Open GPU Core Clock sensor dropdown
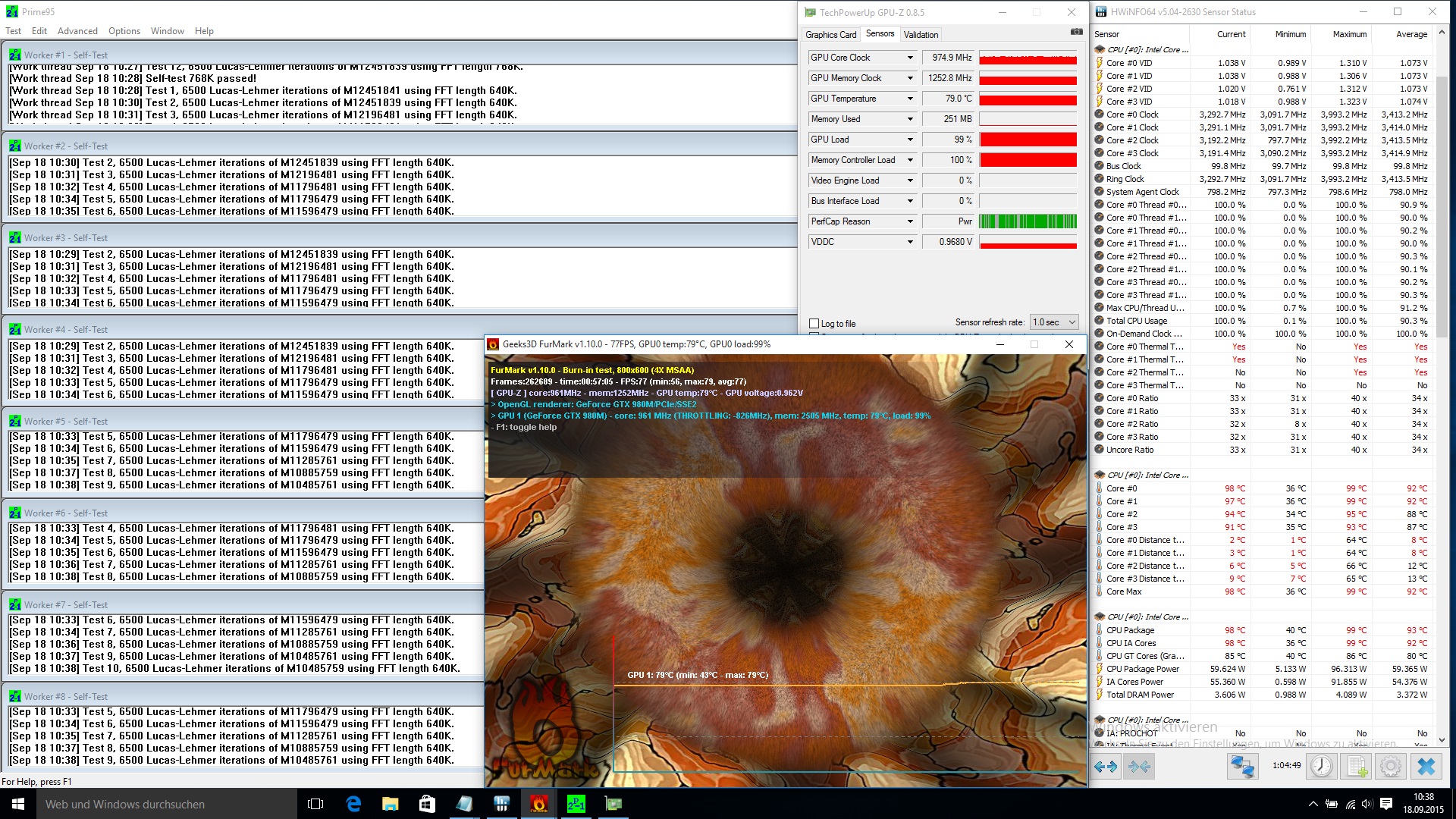Viewport: 1456px width, 819px height. (x=910, y=58)
